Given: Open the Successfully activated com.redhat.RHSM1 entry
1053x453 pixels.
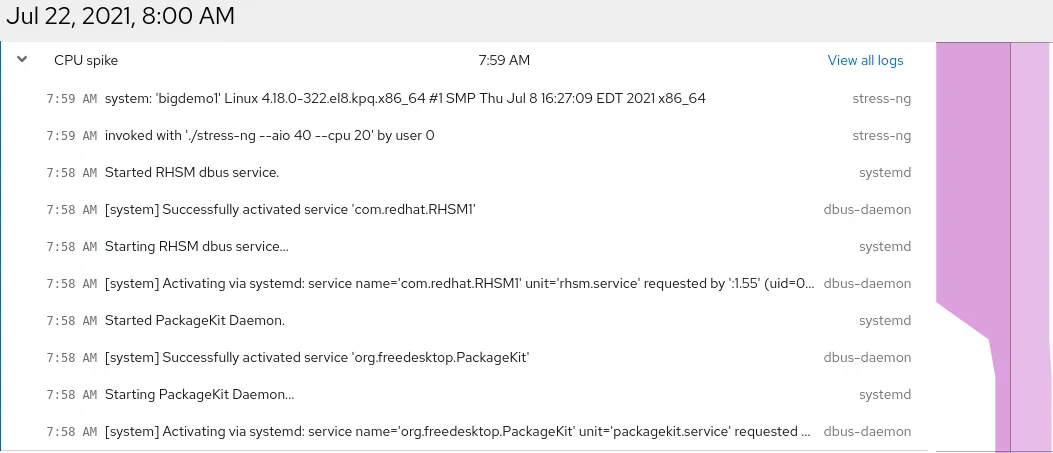Looking at the screenshot, I should (290, 209).
